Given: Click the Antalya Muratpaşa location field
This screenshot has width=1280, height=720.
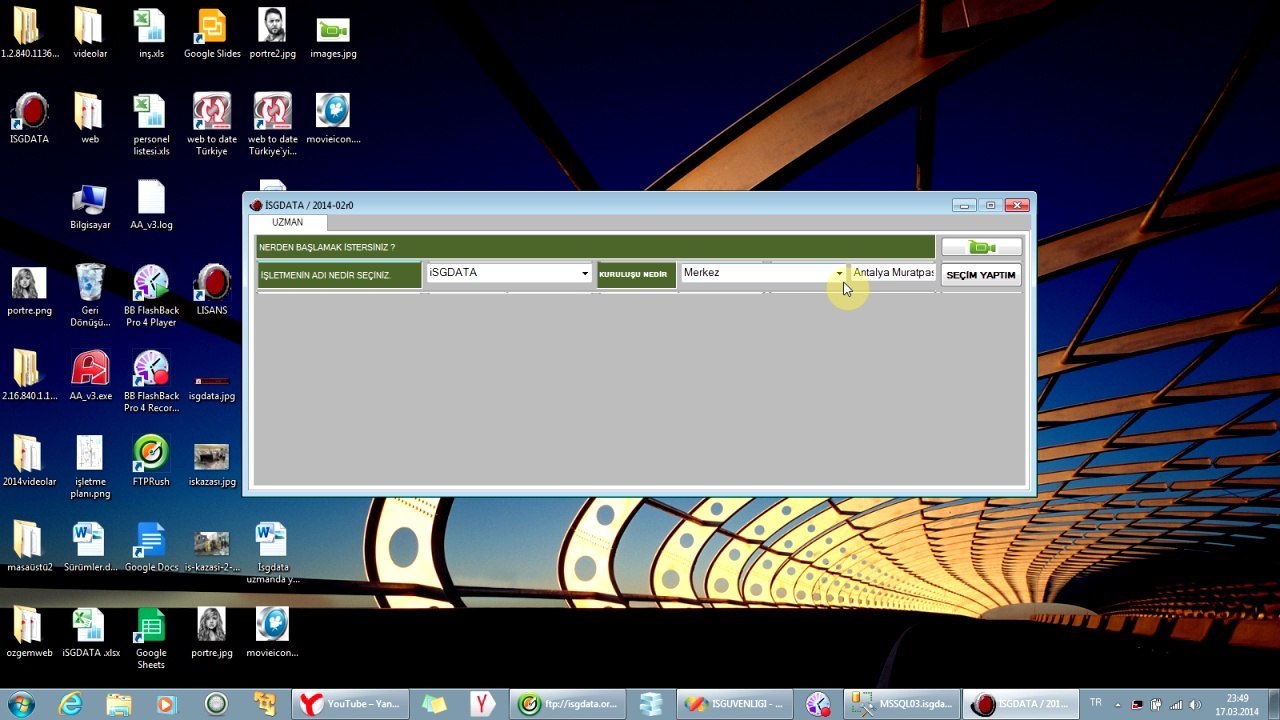Looking at the screenshot, I should (893, 273).
